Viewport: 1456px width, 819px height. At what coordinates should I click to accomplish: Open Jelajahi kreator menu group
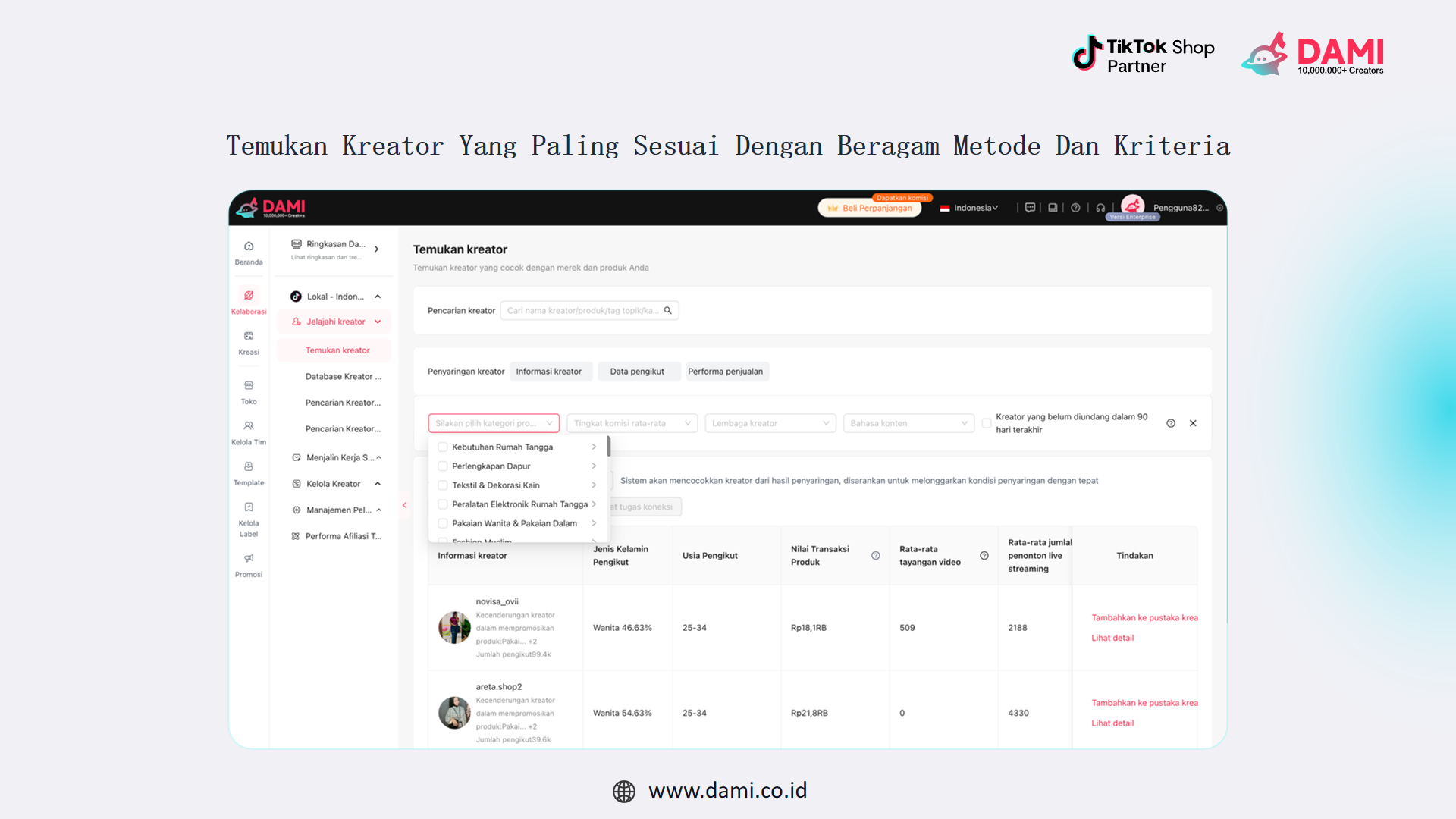pyautogui.click(x=334, y=322)
